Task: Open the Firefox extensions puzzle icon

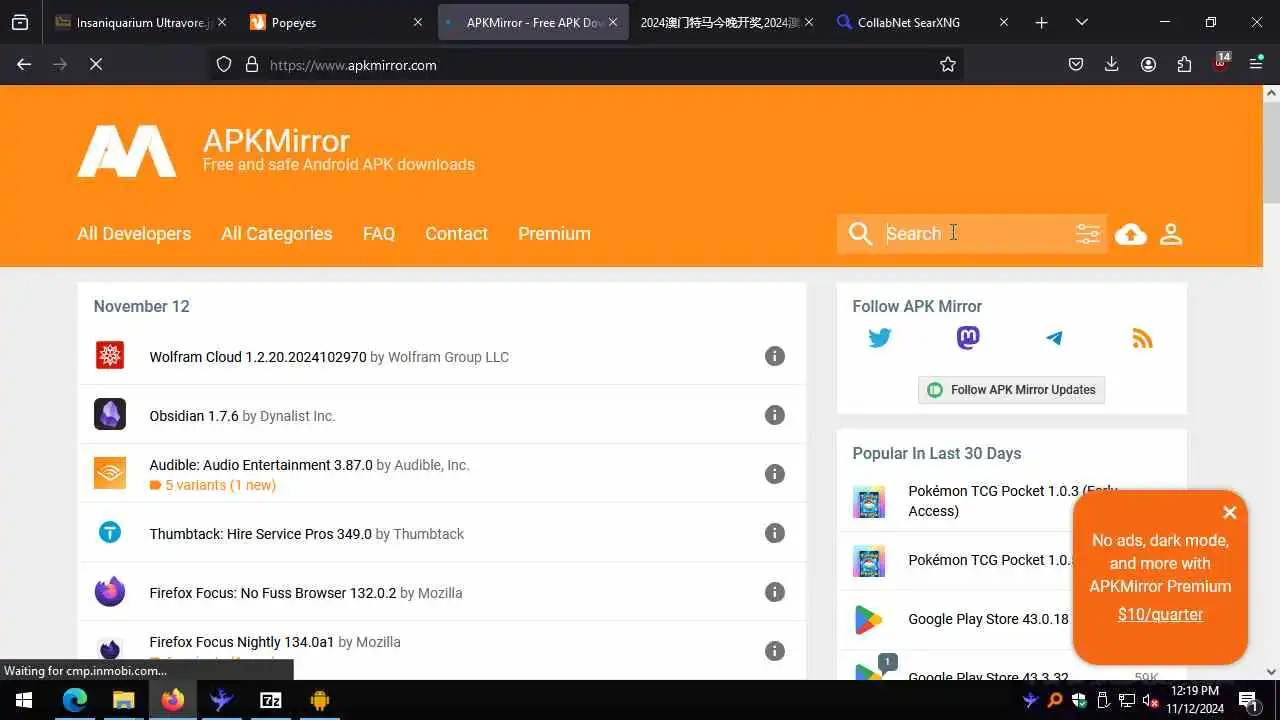Action: coord(1184,64)
